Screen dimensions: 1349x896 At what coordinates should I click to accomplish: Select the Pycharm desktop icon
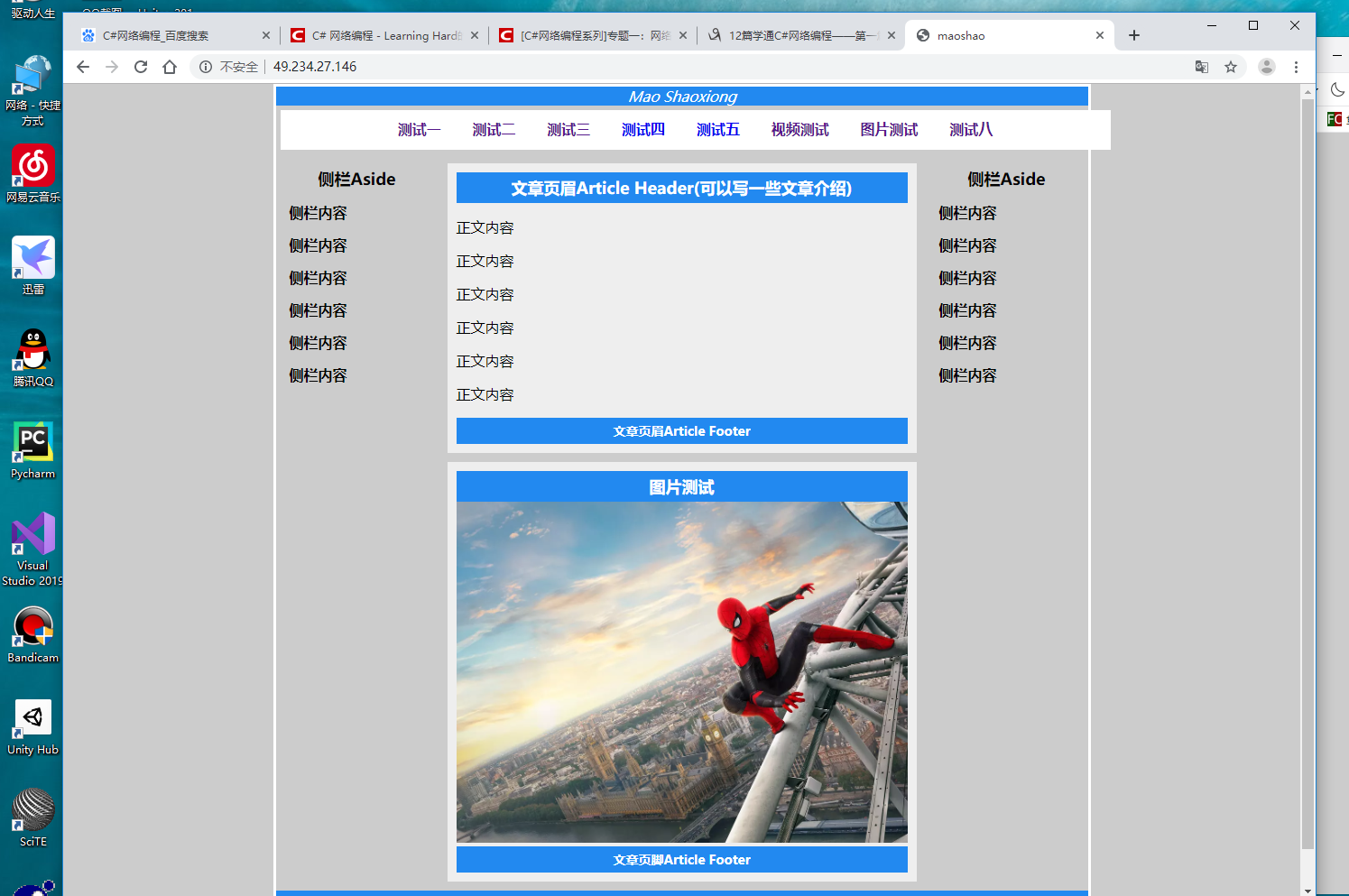[32, 450]
